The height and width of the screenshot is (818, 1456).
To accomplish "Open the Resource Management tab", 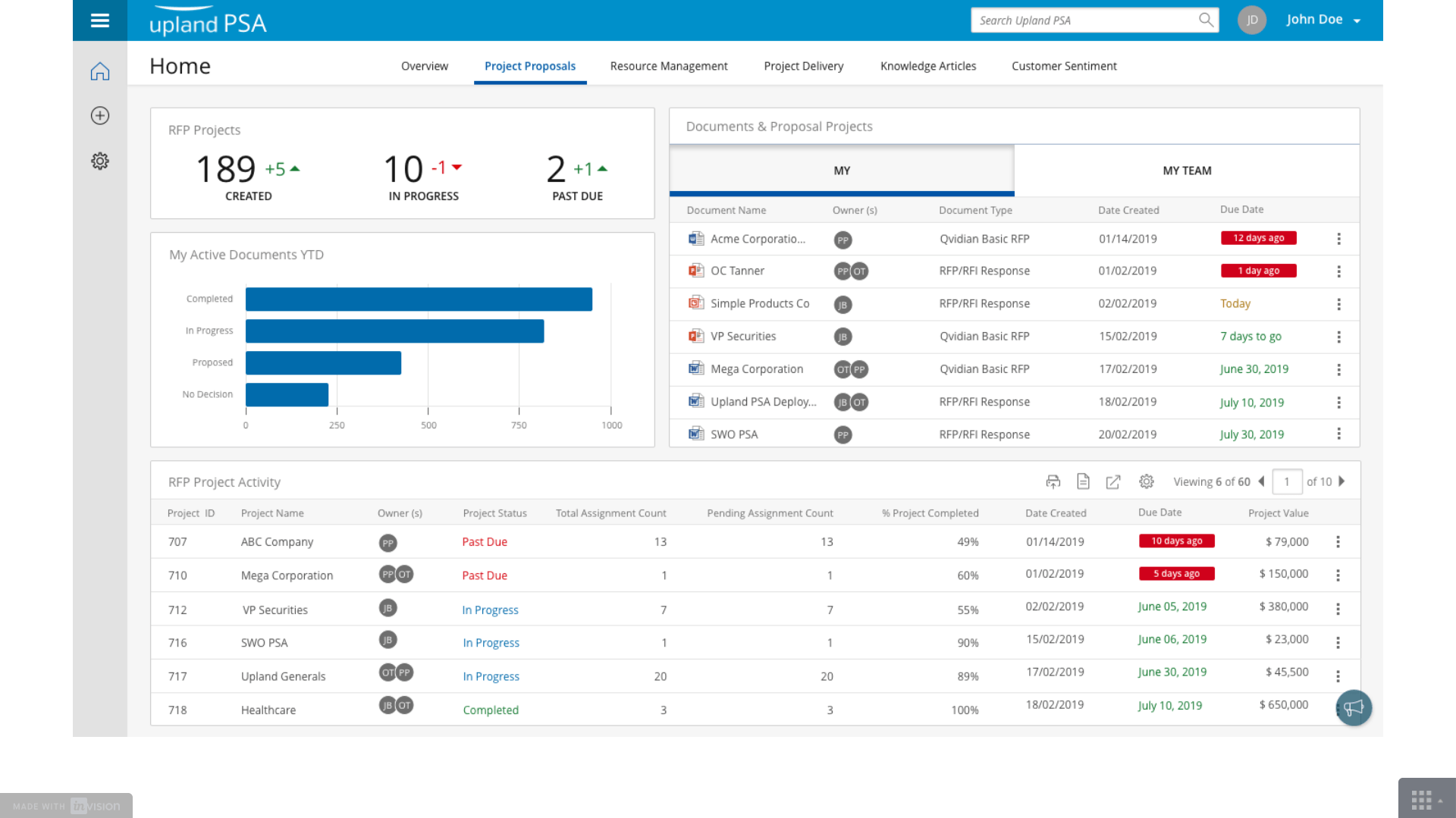I will [x=669, y=66].
